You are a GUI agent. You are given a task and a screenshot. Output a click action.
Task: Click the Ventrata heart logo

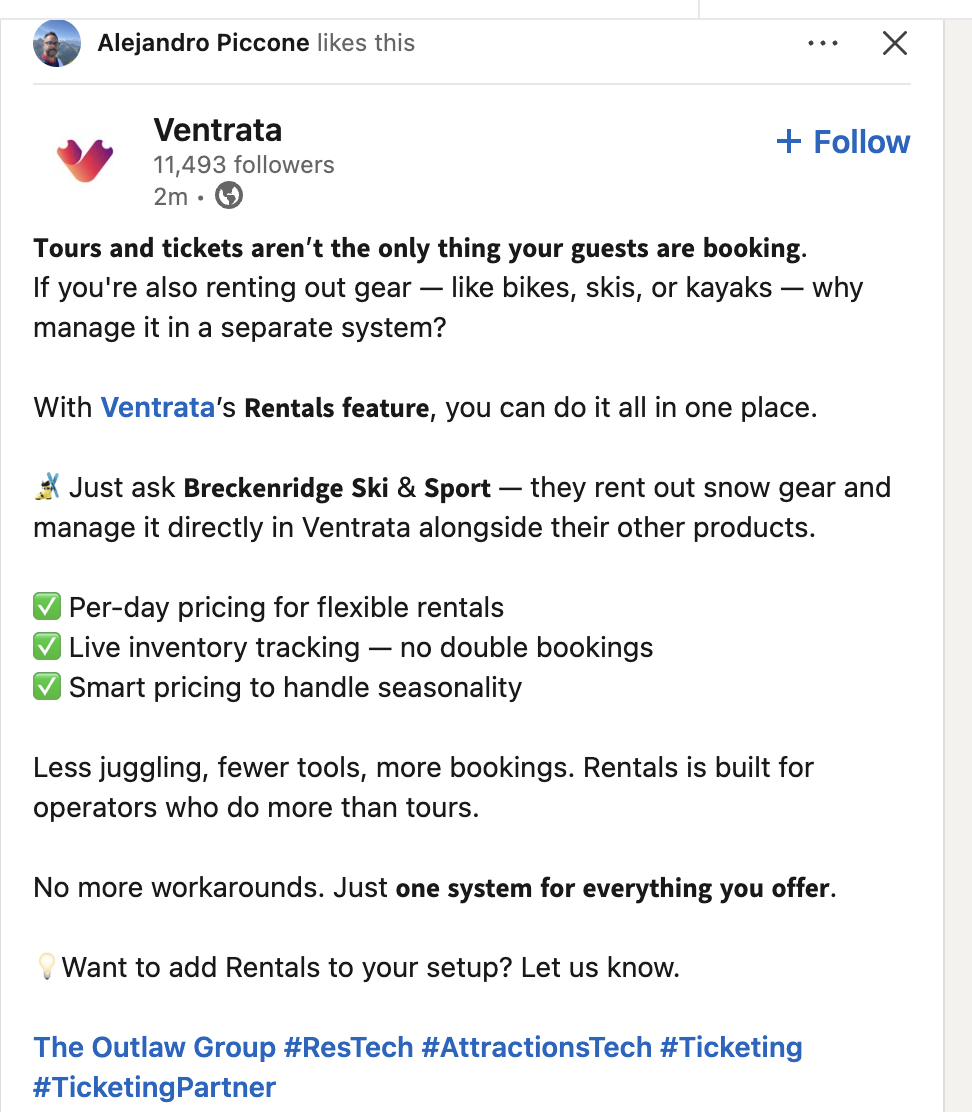point(85,160)
